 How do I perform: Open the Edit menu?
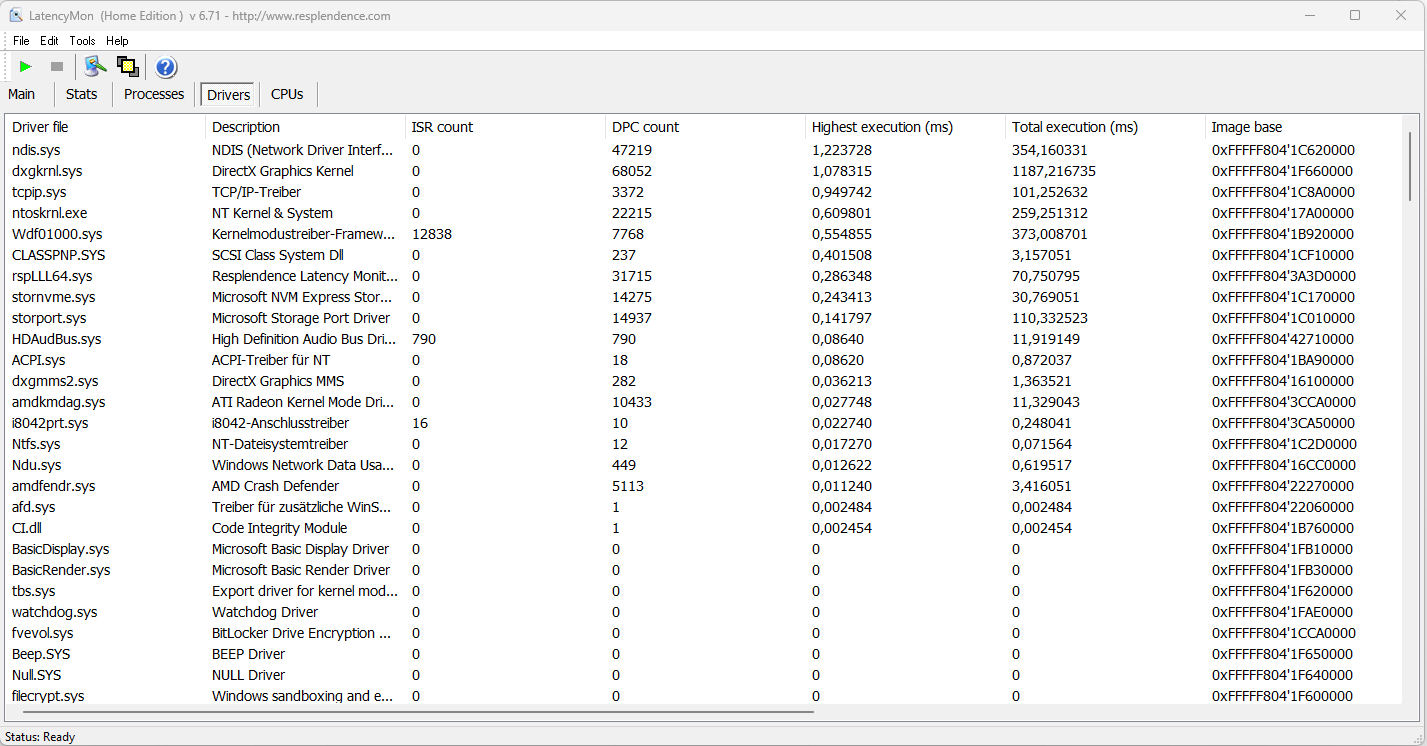click(x=49, y=41)
